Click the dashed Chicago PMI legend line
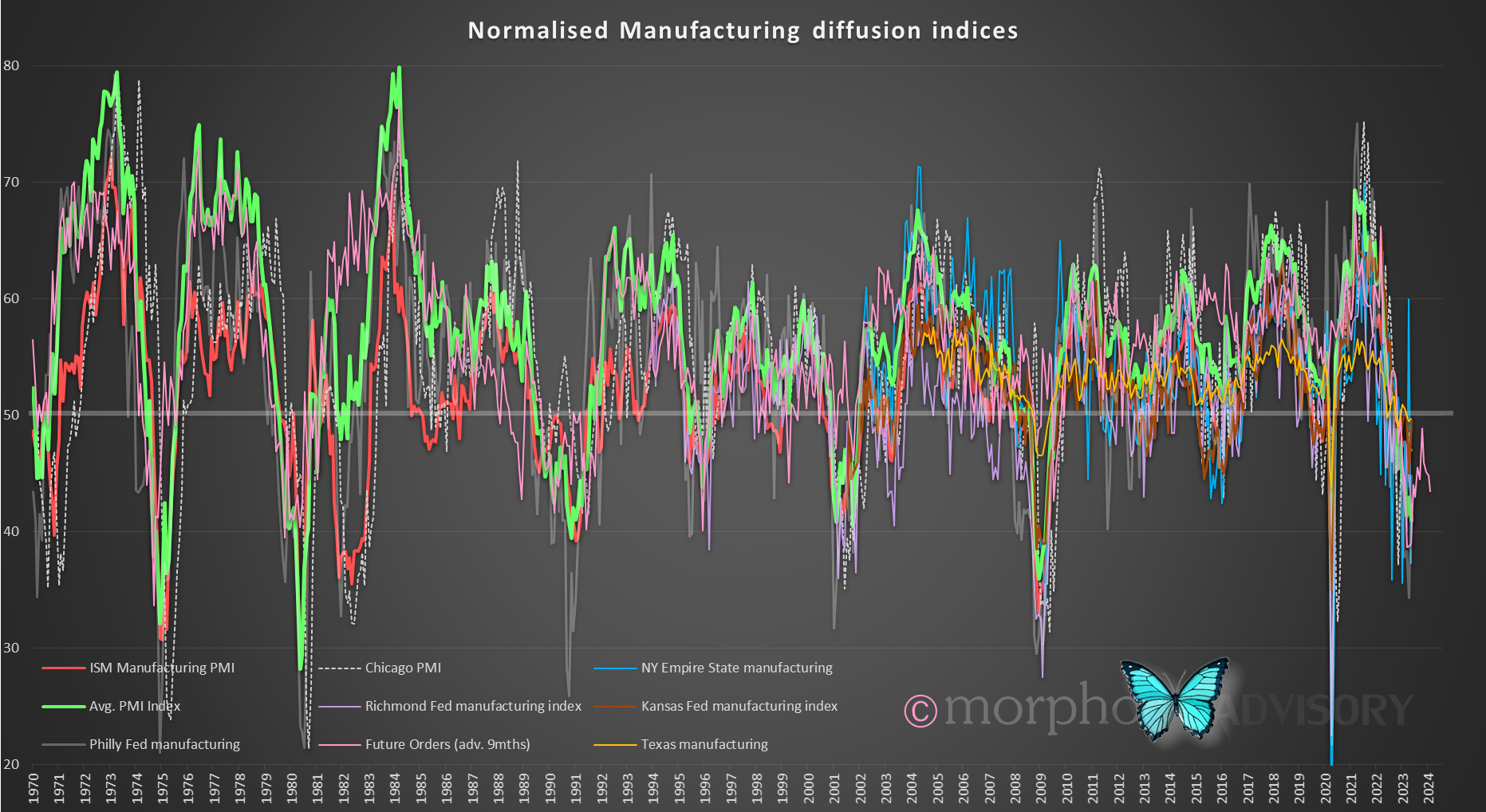 tap(339, 668)
